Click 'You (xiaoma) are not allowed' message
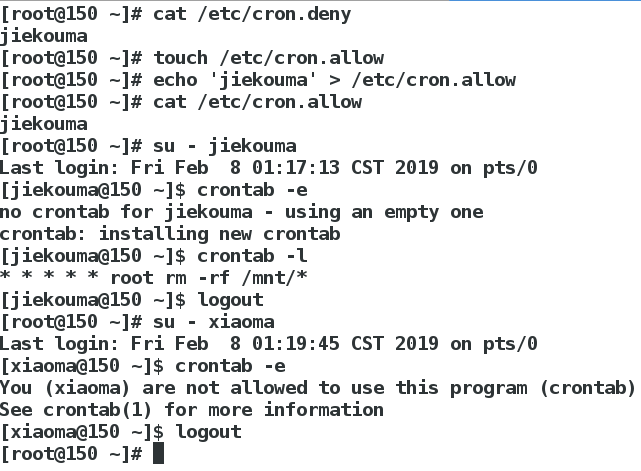Image resolution: width=641 pixels, height=471 pixels. (318, 388)
